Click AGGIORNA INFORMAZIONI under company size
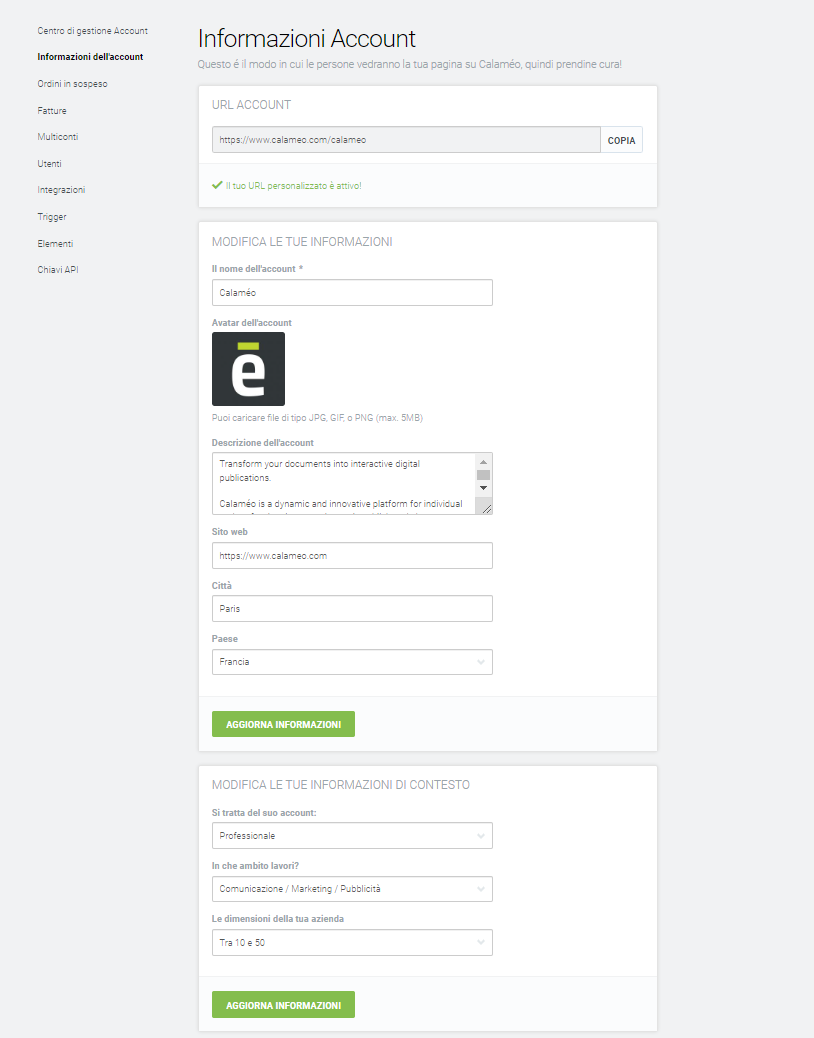814x1038 pixels. pyautogui.click(x=283, y=1005)
